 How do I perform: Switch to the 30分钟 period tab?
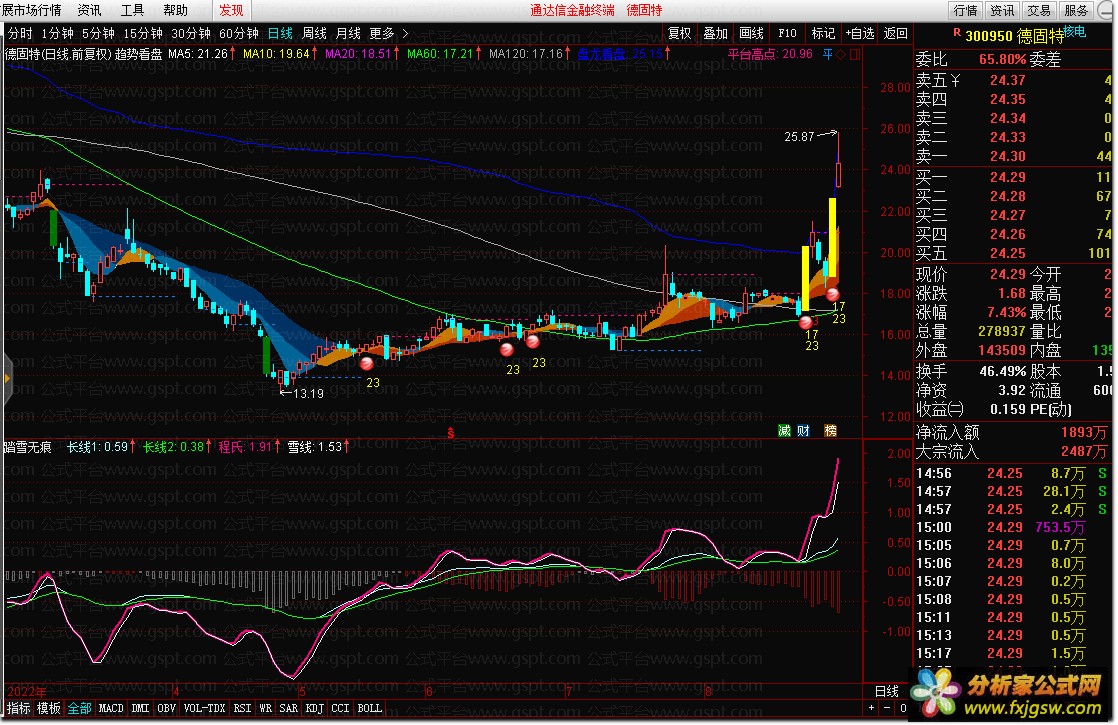[x=191, y=34]
